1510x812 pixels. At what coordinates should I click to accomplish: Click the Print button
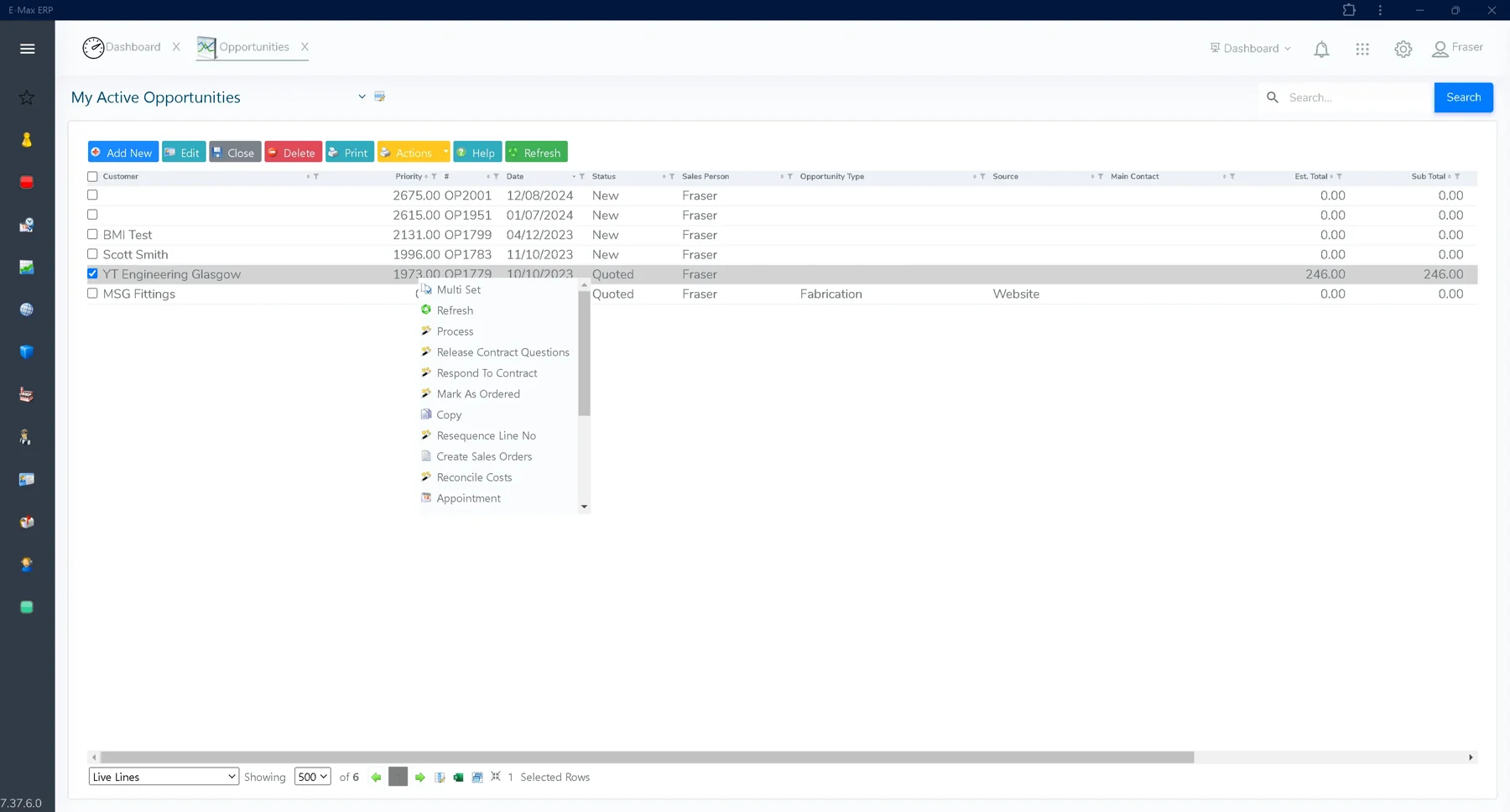pos(350,152)
